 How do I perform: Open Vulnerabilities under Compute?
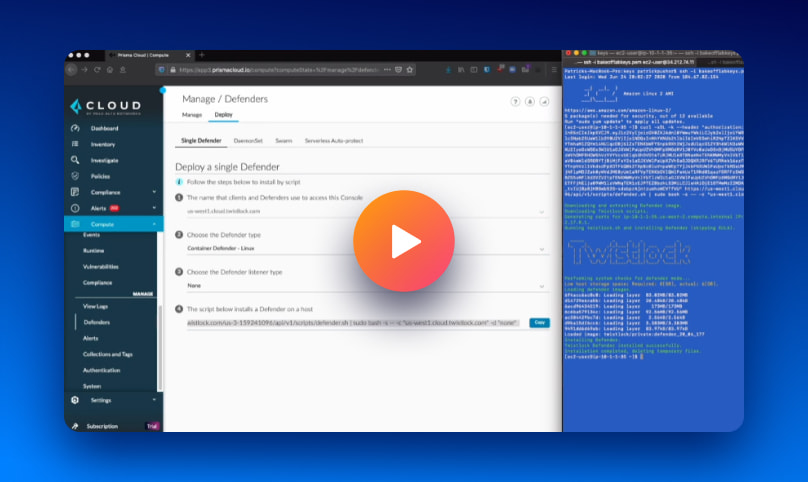click(101, 267)
